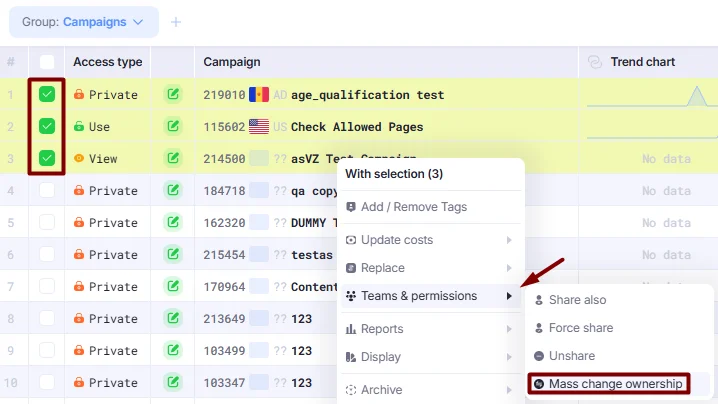The height and width of the screenshot is (404, 718).
Task: Check the row 6 campaign 215454 checkbox
Action: [47, 255]
